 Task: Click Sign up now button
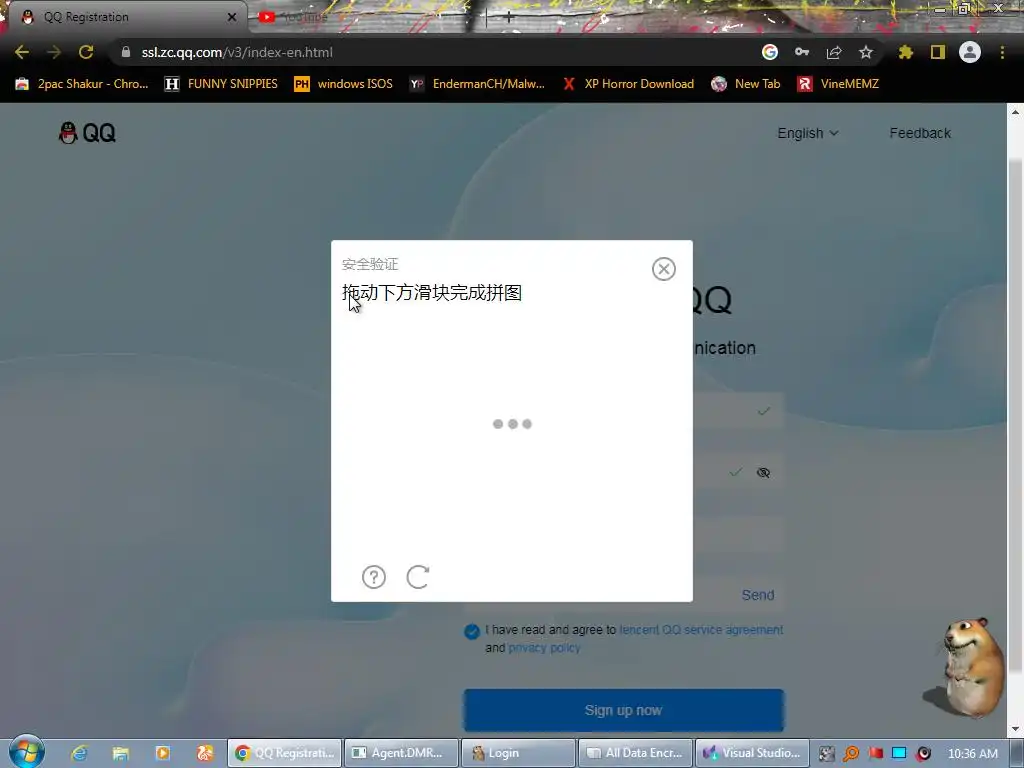coord(624,710)
